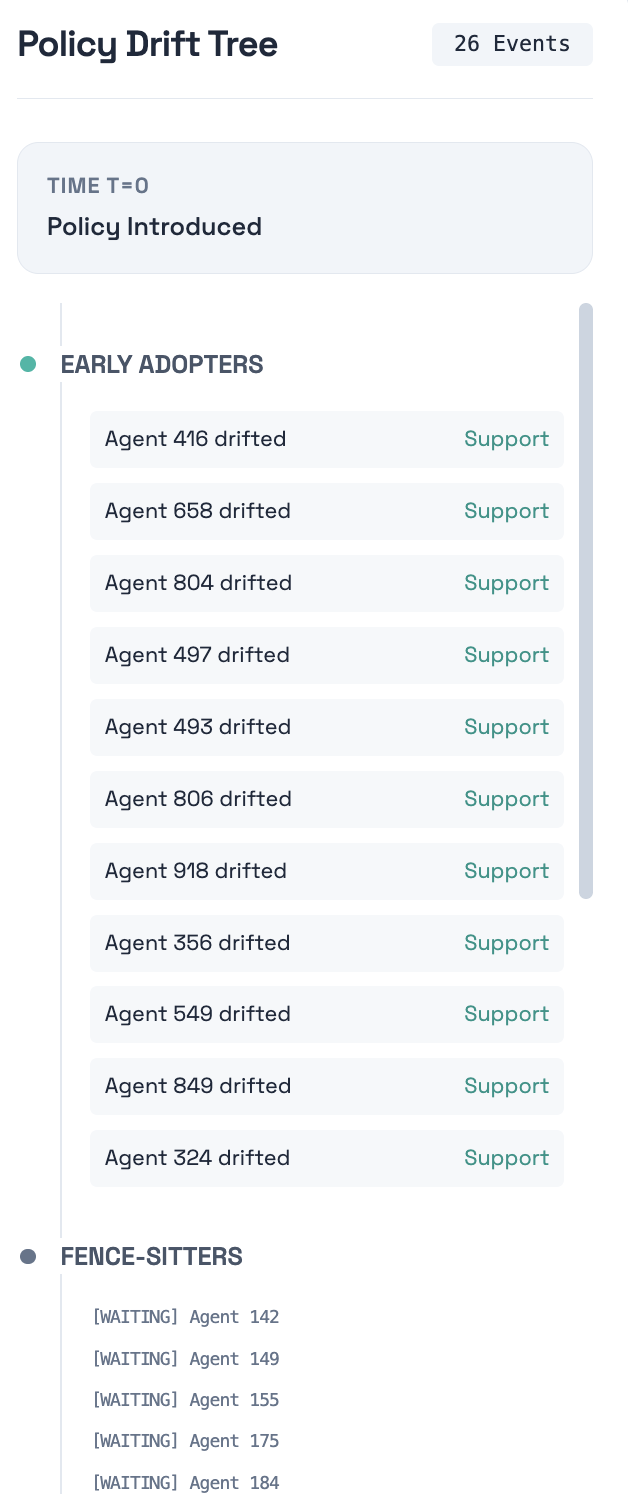This screenshot has width=628, height=1496.
Task: Click the Support label for Agent 493
Action: tap(506, 727)
